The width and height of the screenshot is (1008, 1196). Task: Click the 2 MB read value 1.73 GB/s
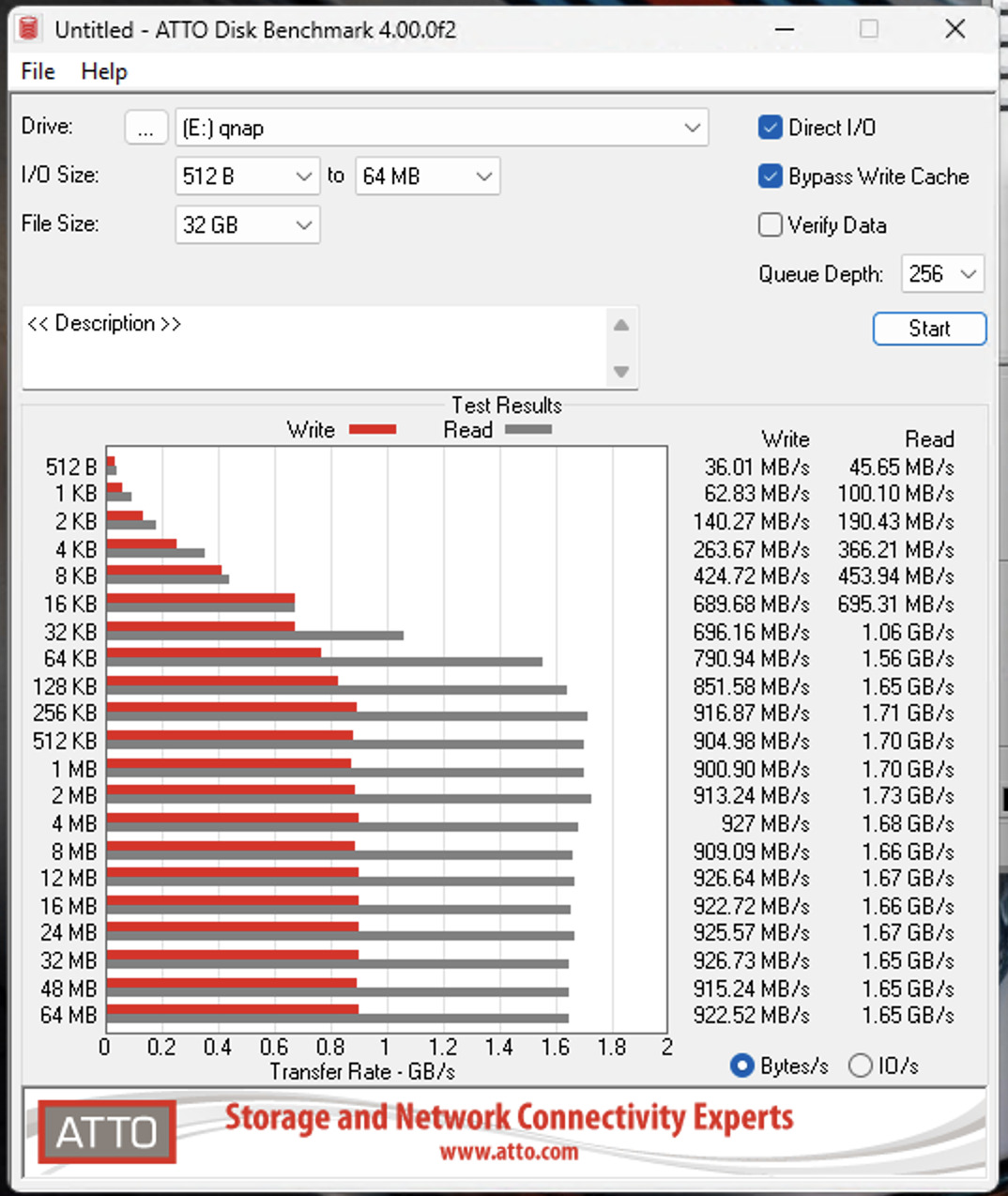point(908,795)
